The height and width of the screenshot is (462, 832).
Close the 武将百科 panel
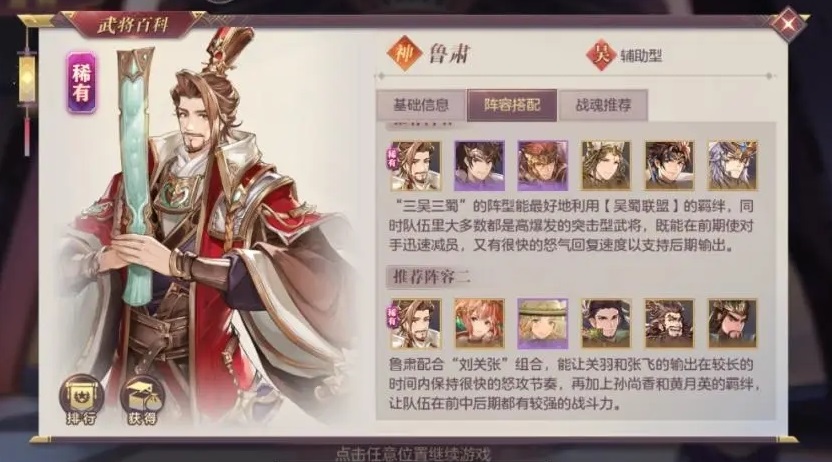point(788,24)
